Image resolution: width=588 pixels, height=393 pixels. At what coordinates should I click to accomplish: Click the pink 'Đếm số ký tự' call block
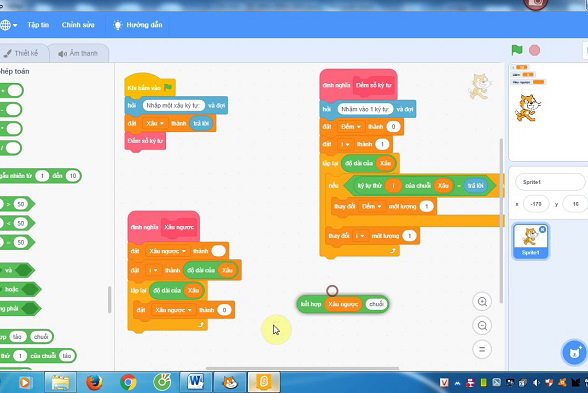(145, 141)
